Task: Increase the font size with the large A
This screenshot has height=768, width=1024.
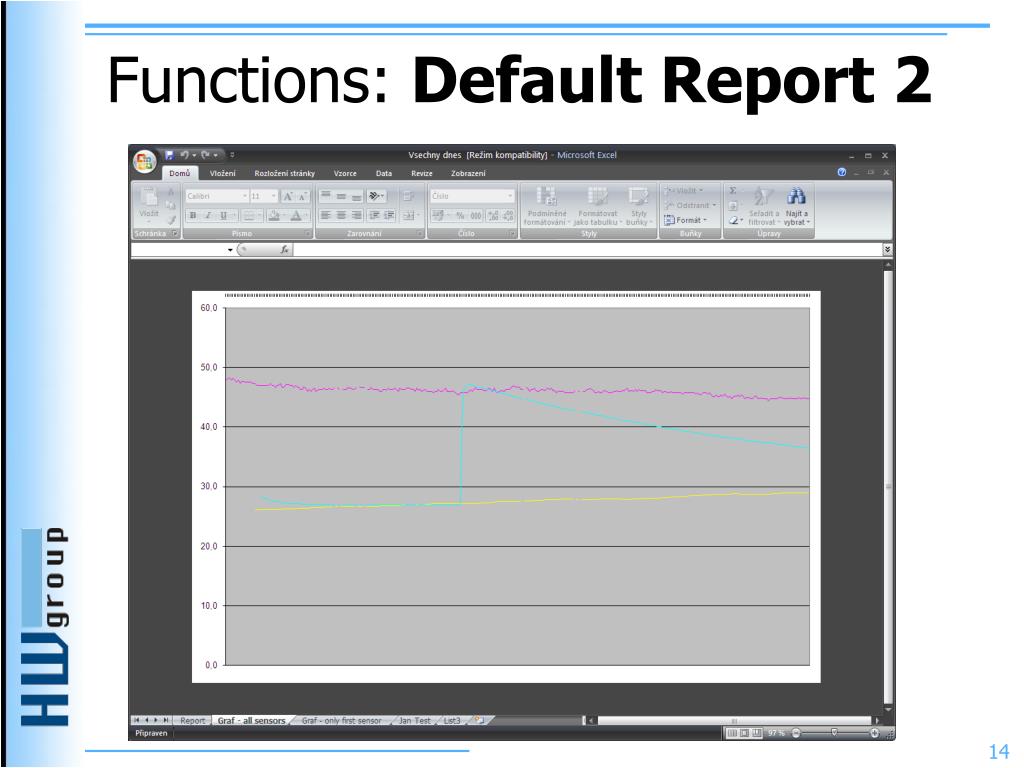Action: (287, 196)
